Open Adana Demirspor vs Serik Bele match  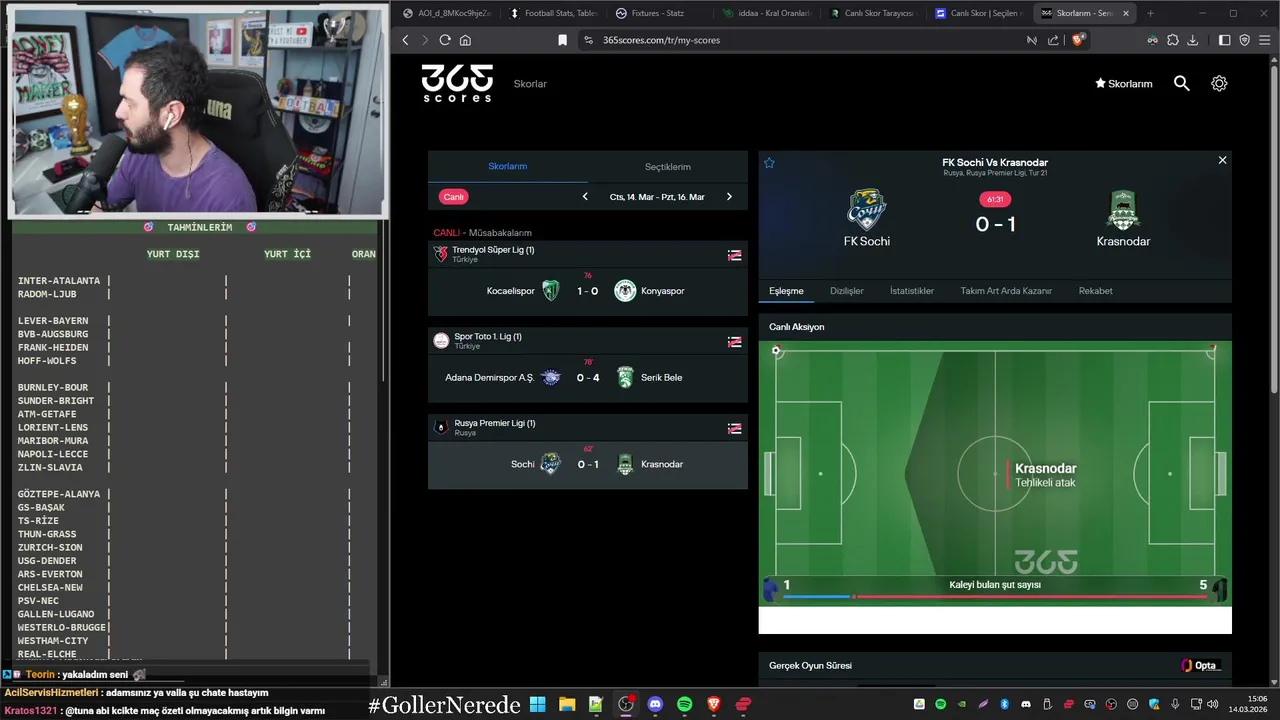click(588, 378)
